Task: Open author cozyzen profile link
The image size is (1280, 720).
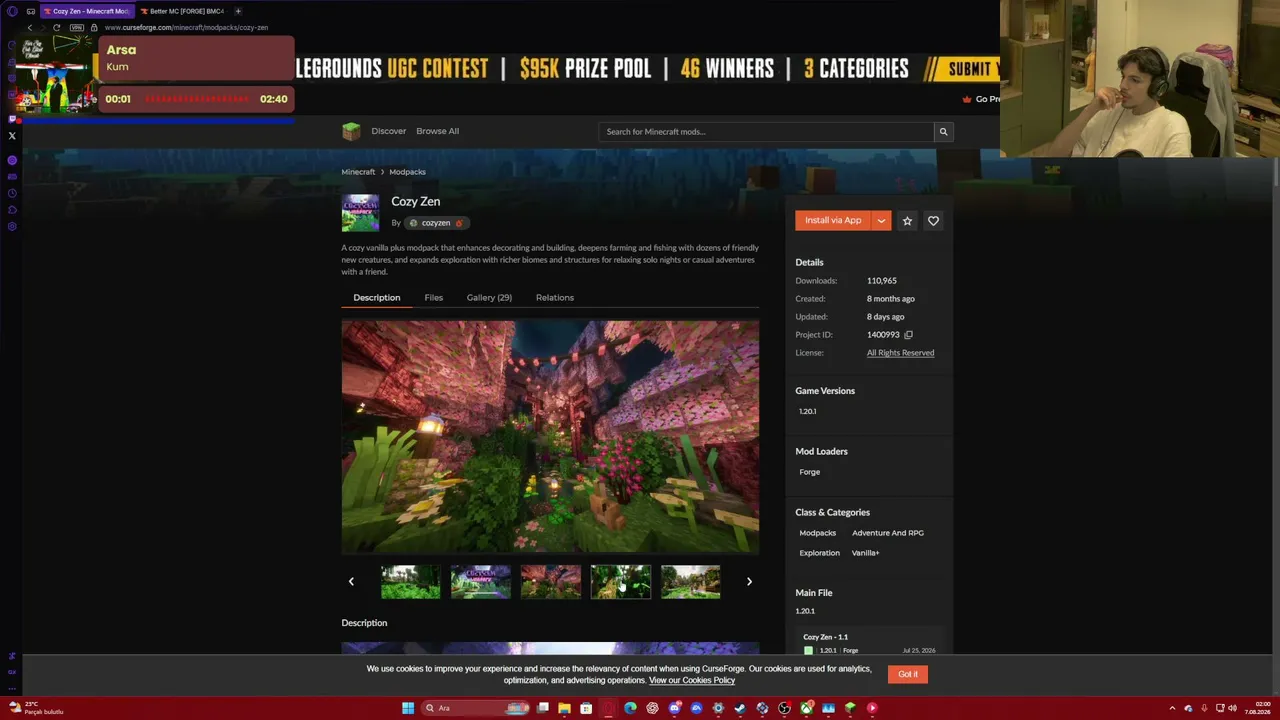Action: [x=436, y=223]
